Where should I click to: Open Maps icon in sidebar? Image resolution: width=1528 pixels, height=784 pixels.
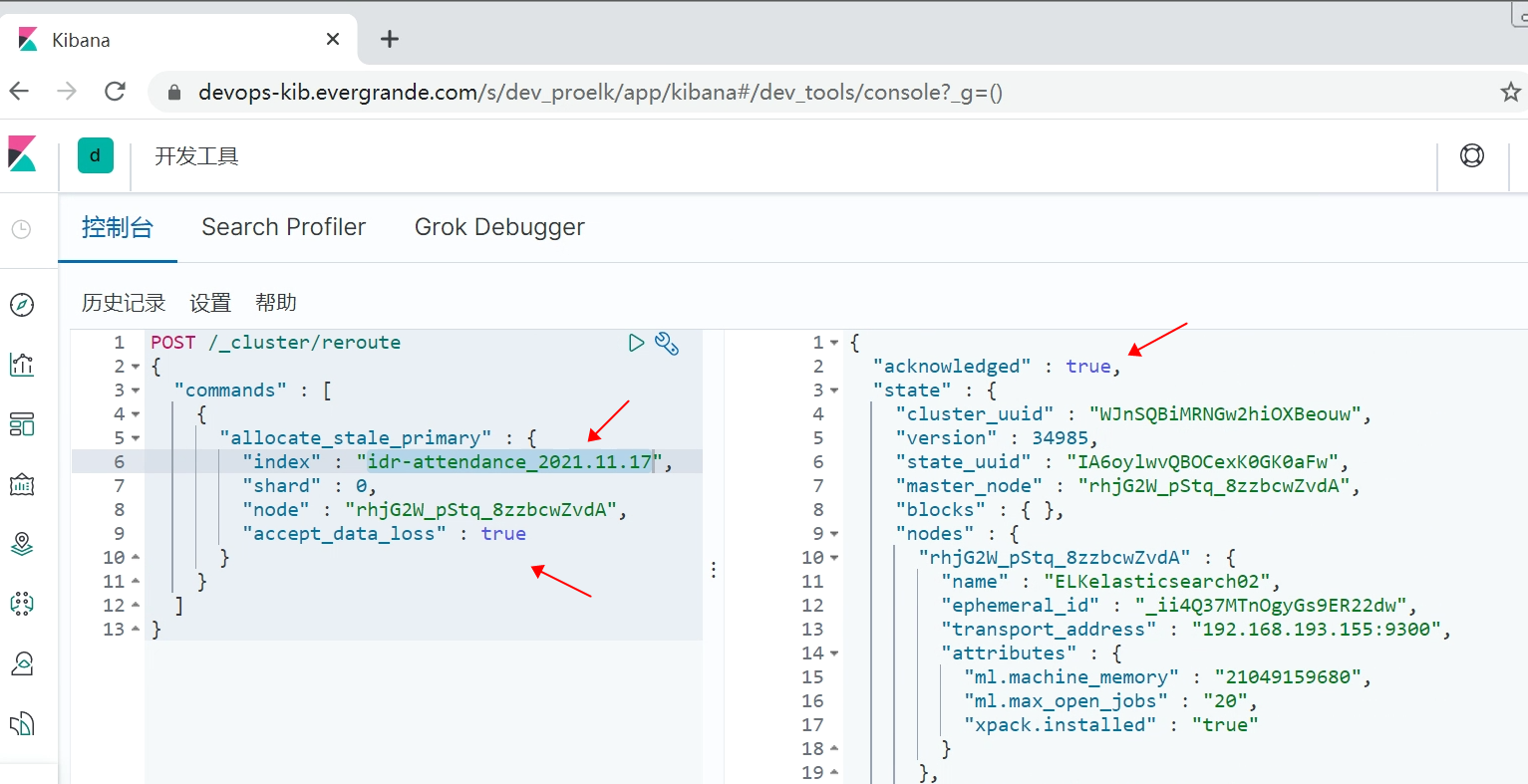22,544
